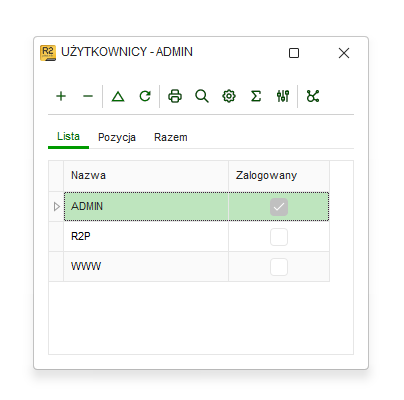Viewport: 404px width, 400px height.
Task: Refresh the user list
Action: 145,96
